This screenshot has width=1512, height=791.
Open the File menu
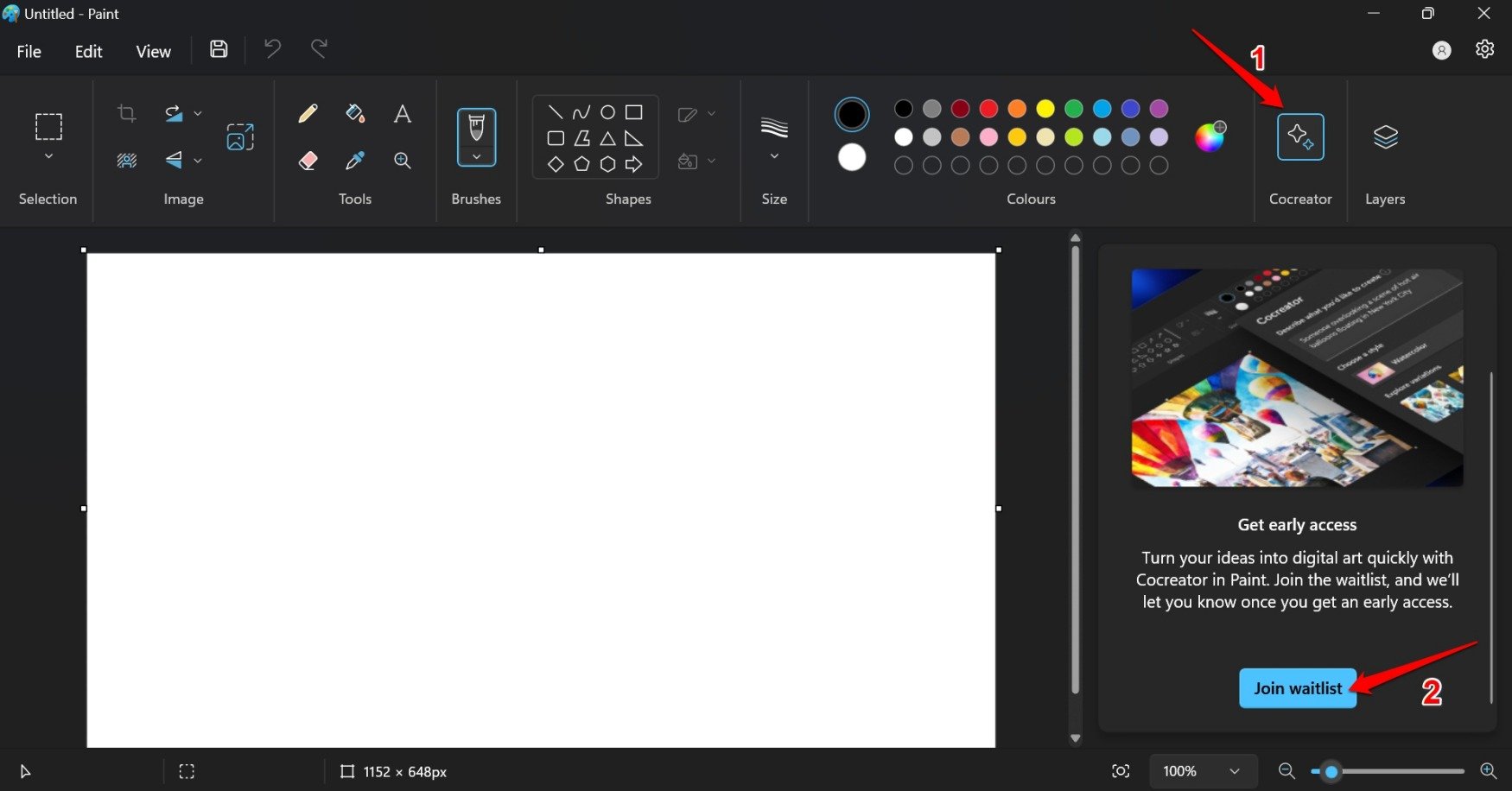pyautogui.click(x=29, y=51)
